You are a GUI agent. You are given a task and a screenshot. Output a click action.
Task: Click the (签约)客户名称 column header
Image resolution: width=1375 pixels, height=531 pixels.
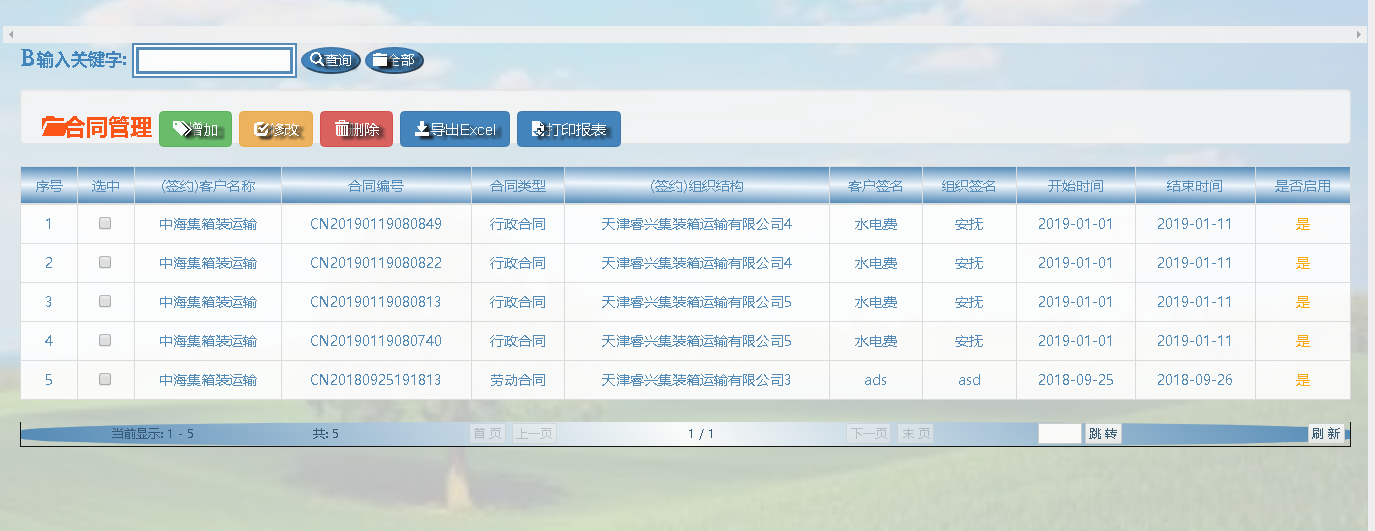(x=208, y=186)
